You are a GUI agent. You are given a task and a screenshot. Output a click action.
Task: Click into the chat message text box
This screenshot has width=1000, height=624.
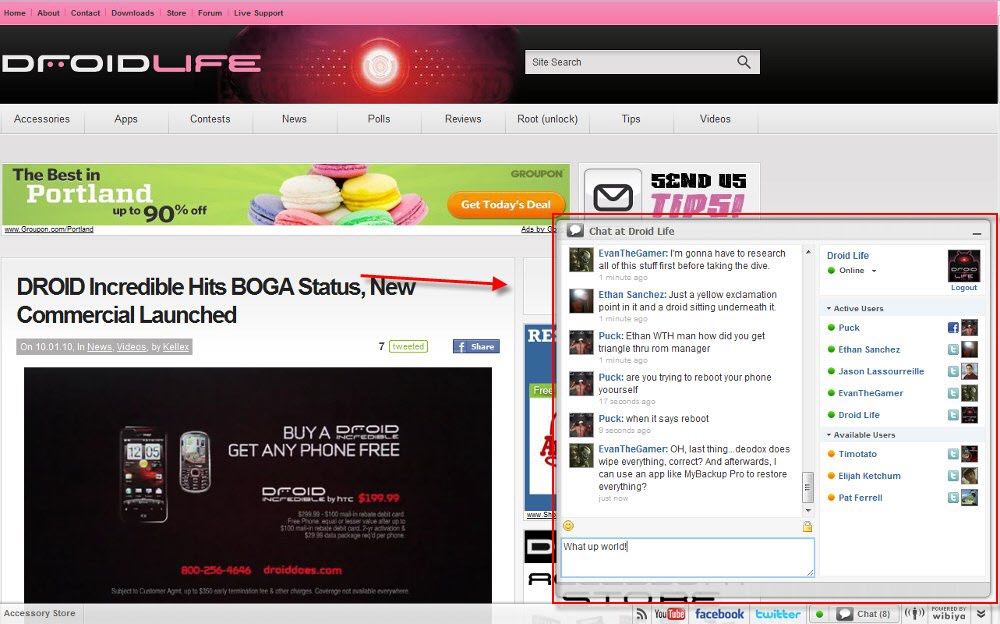point(687,557)
